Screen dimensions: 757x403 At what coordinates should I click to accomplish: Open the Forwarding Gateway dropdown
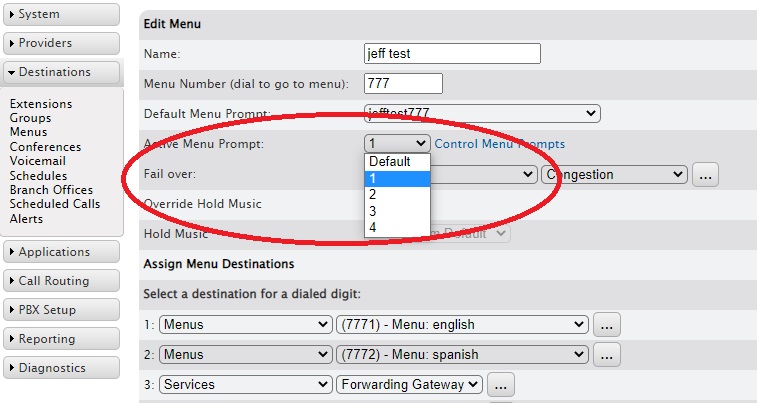[x=409, y=384]
